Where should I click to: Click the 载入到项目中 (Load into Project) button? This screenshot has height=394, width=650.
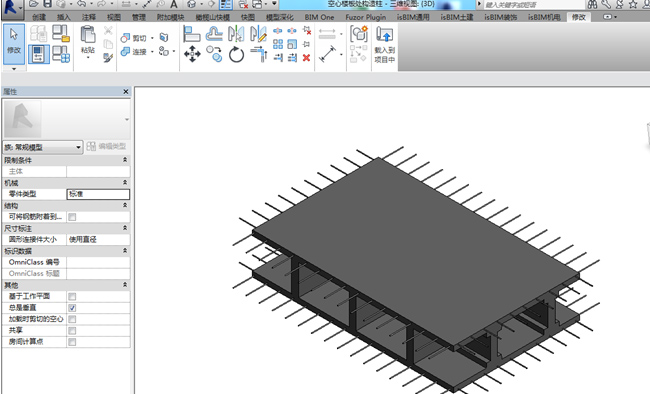click(x=385, y=45)
